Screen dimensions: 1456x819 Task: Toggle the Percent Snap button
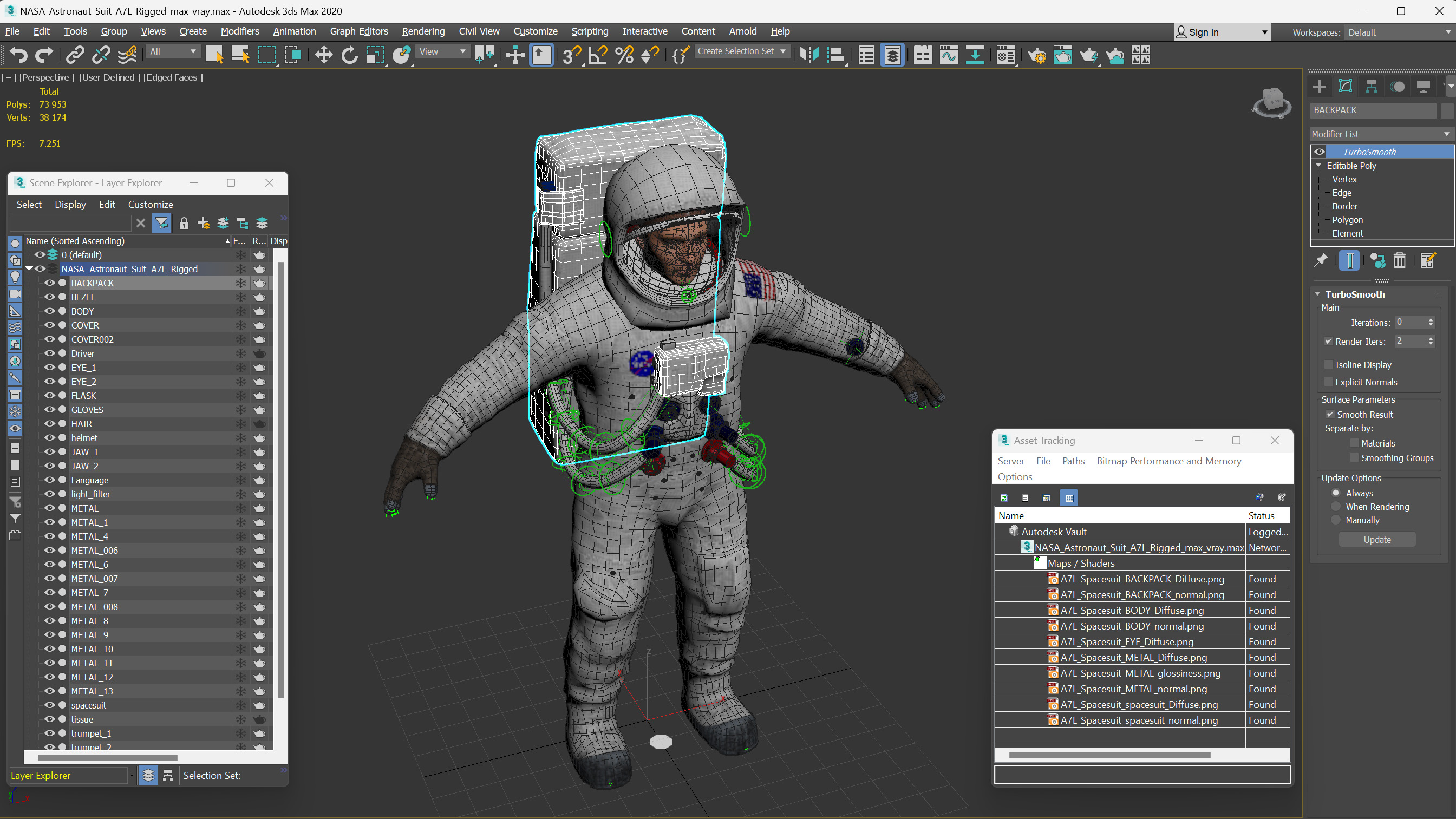click(624, 55)
